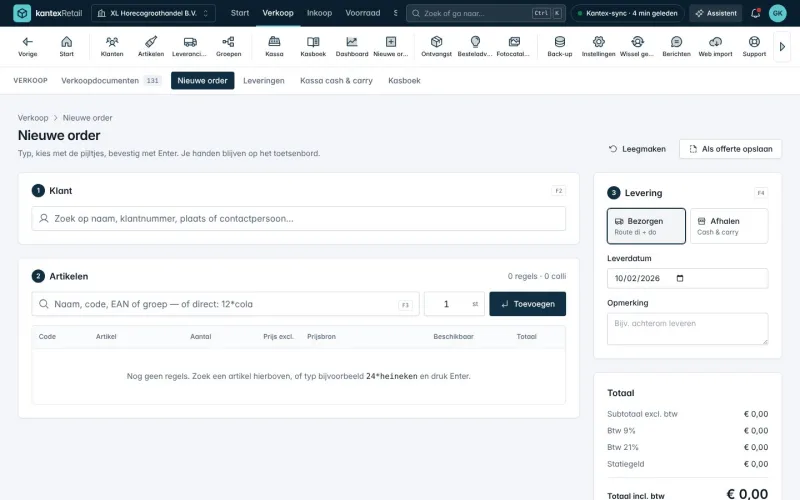Click the Opmerking text area
Viewport: 800px width, 500px height.
point(687,329)
